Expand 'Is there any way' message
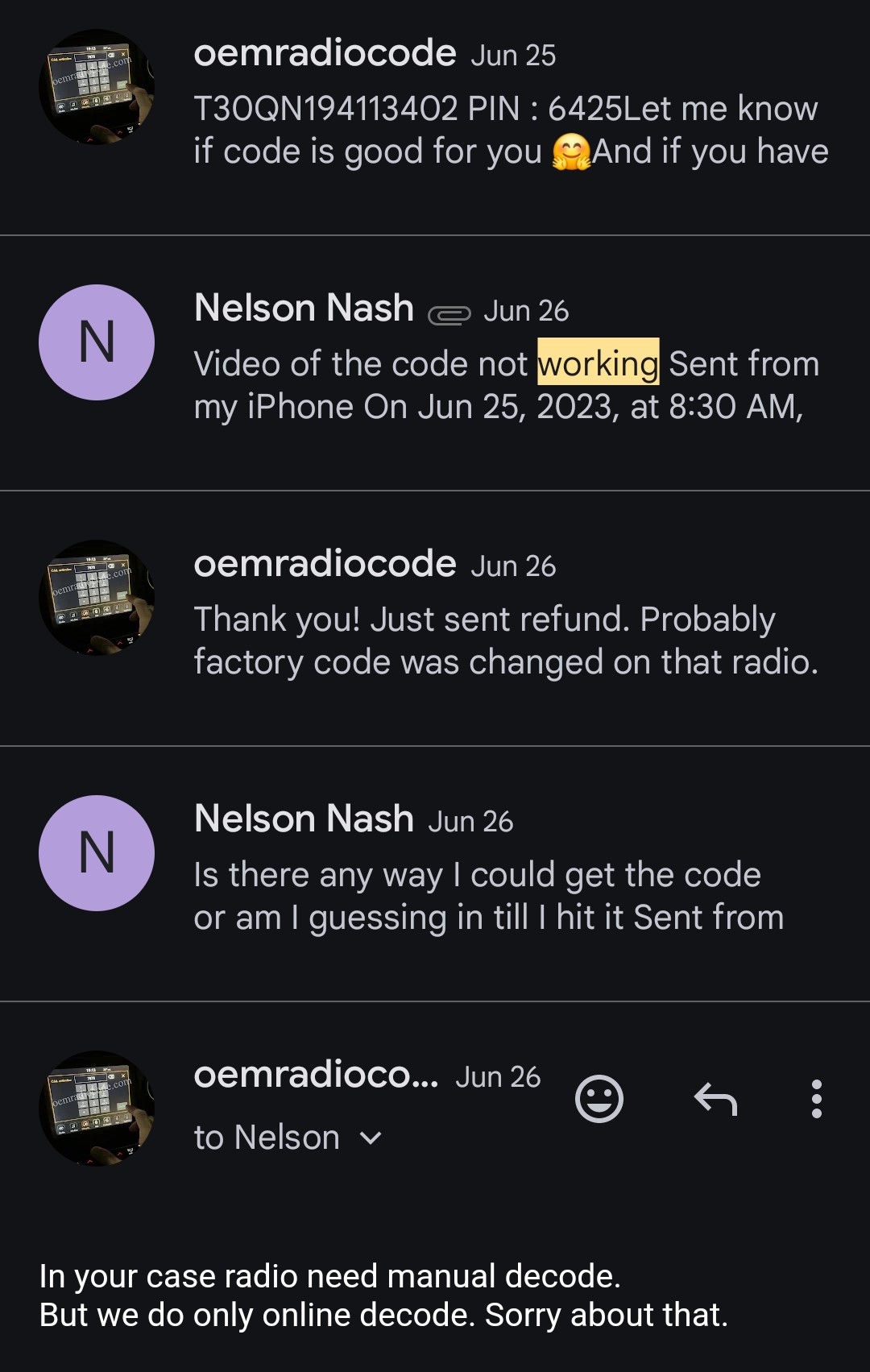Viewport: 870px width, 1372px height. pos(488,896)
